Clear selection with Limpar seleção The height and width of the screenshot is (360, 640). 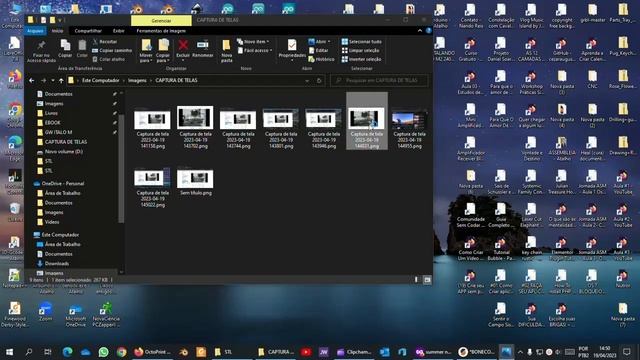coord(360,51)
